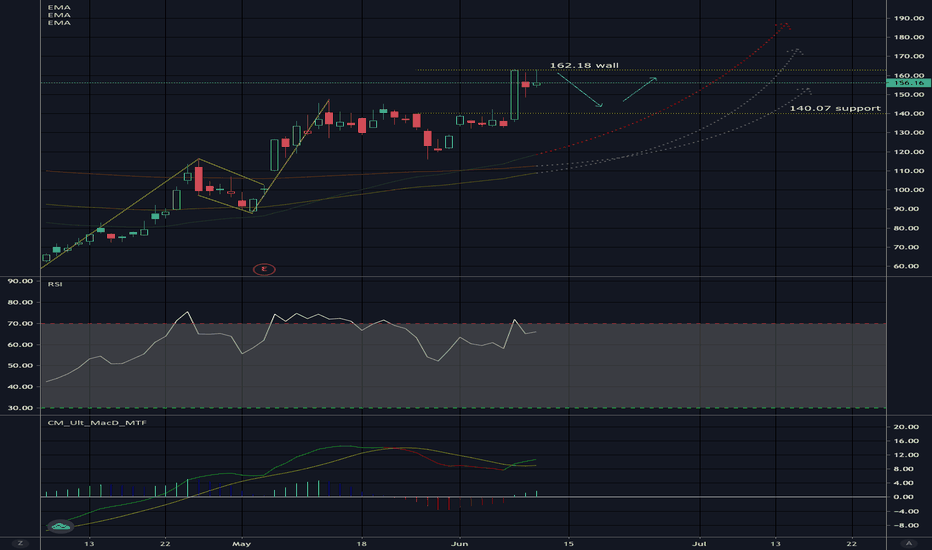Select the '140.07 support' text annotation

pyautogui.click(x=835, y=108)
